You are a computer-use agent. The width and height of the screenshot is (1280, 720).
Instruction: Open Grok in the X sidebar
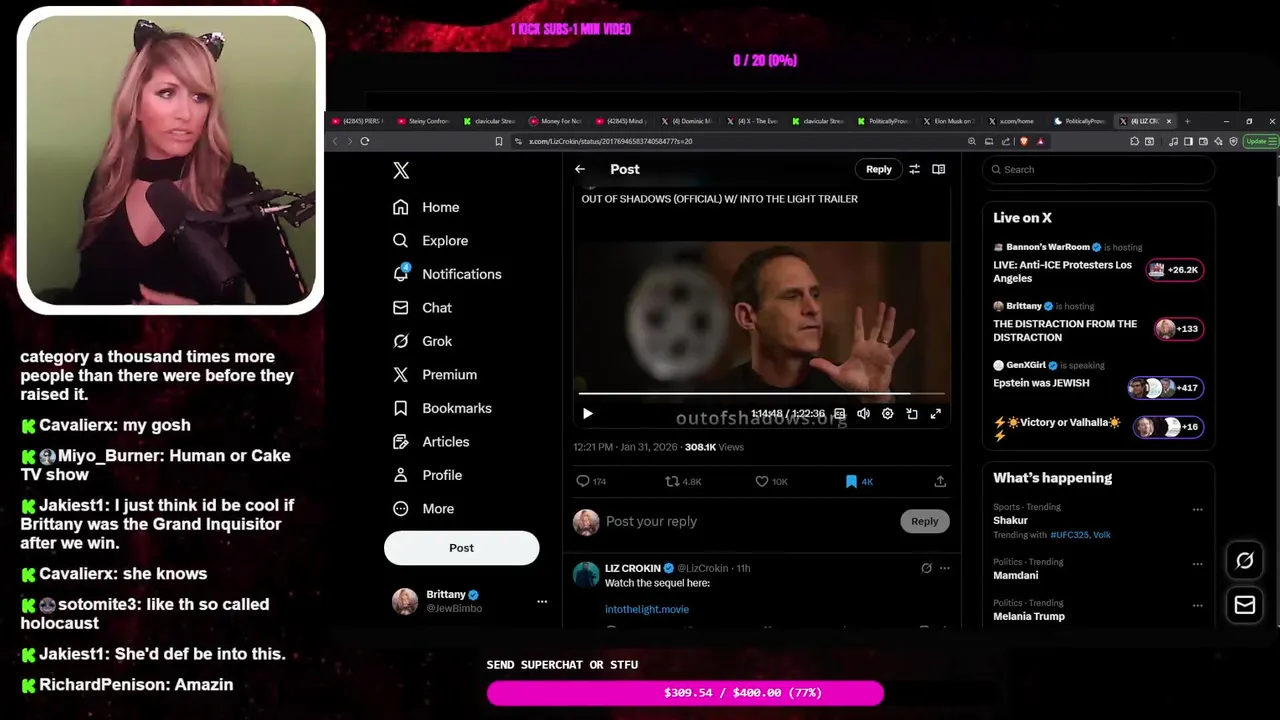[422, 341]
